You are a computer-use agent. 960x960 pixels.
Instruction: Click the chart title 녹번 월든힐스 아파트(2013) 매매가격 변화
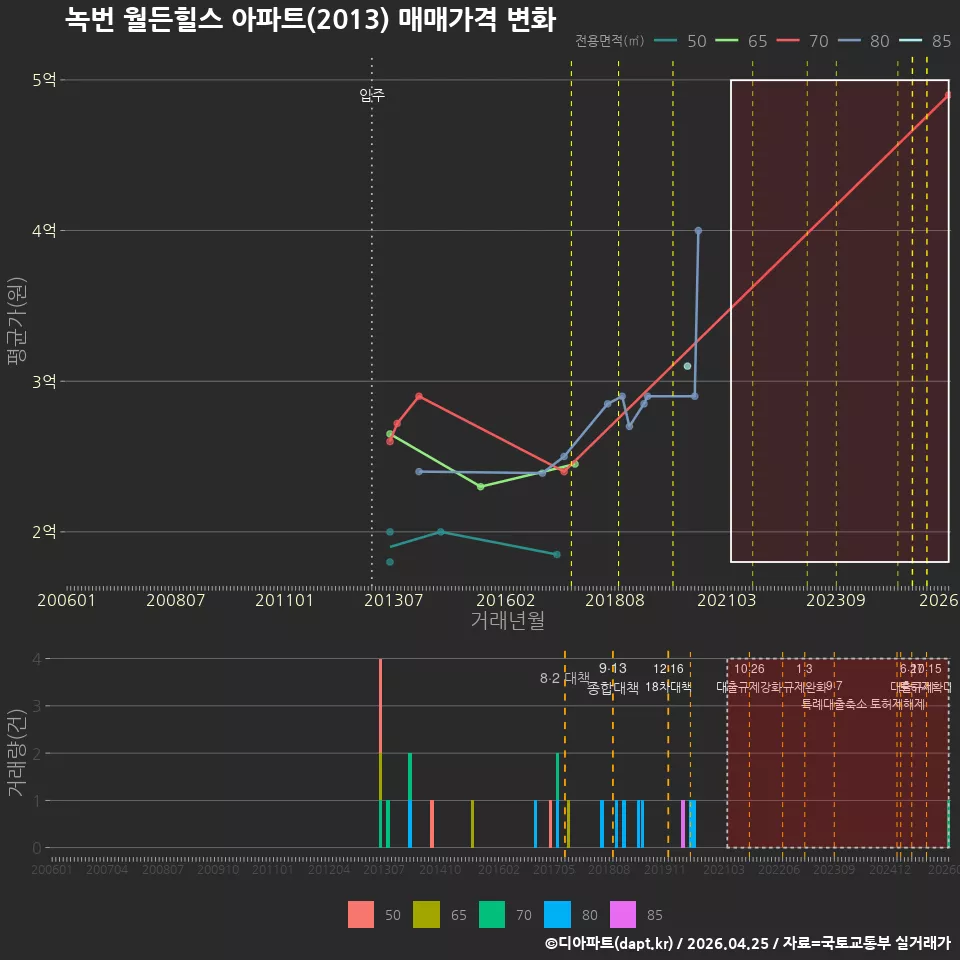tap(310, 19)
